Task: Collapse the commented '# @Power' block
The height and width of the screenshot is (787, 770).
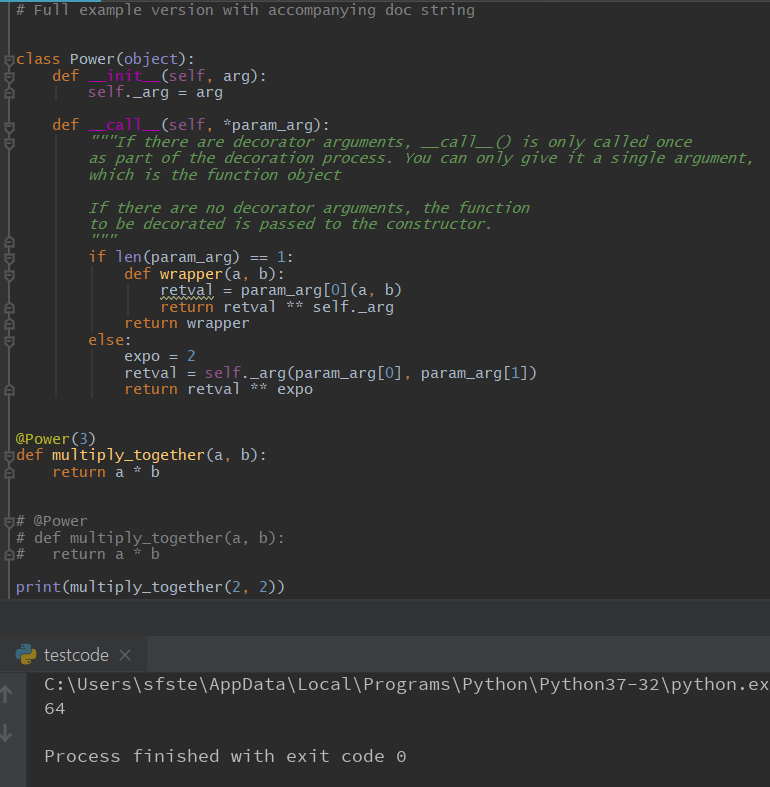Action: (9, 522)
